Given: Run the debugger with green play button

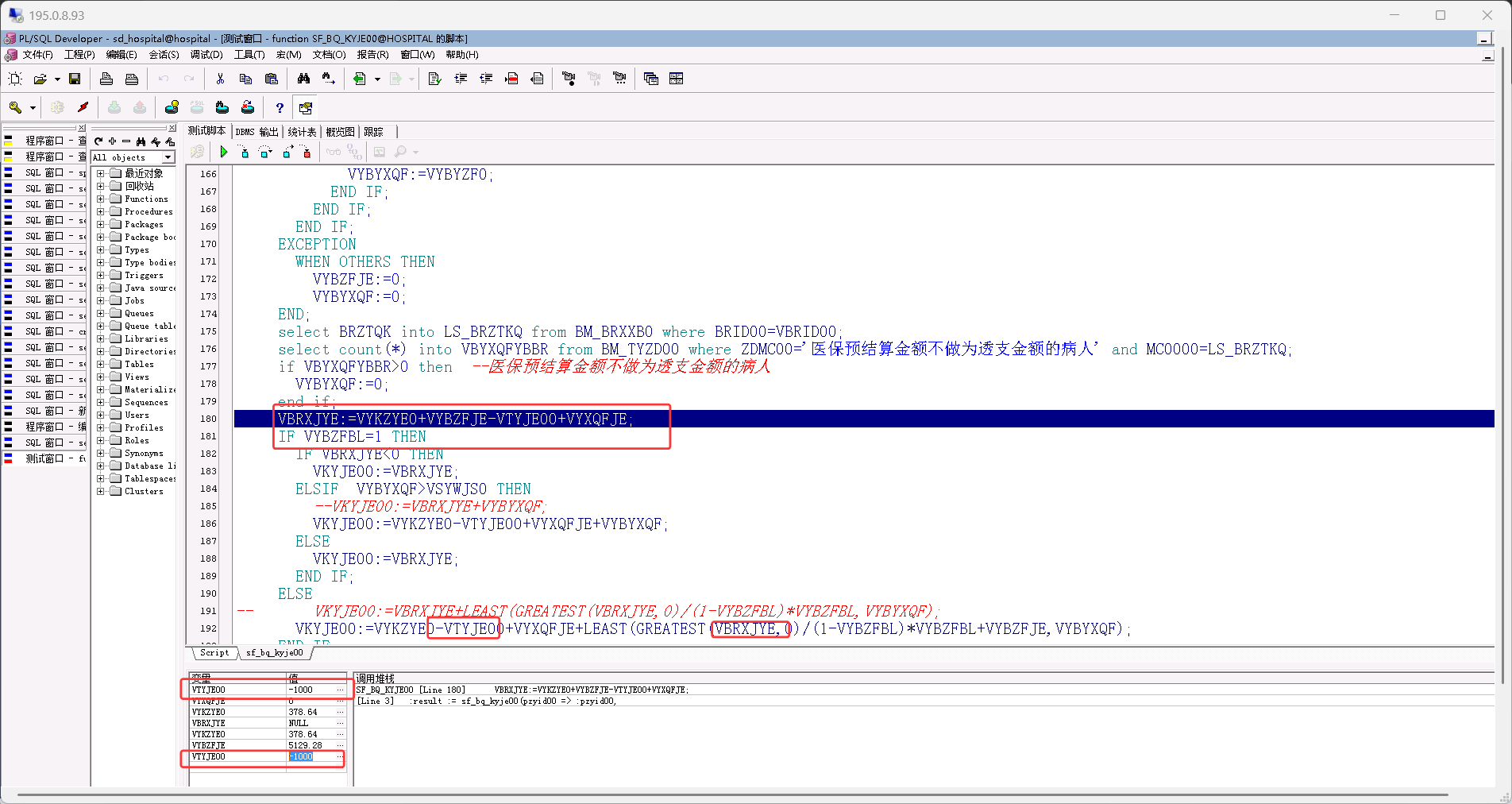Looking at the screenshot, I should [224, 152].
